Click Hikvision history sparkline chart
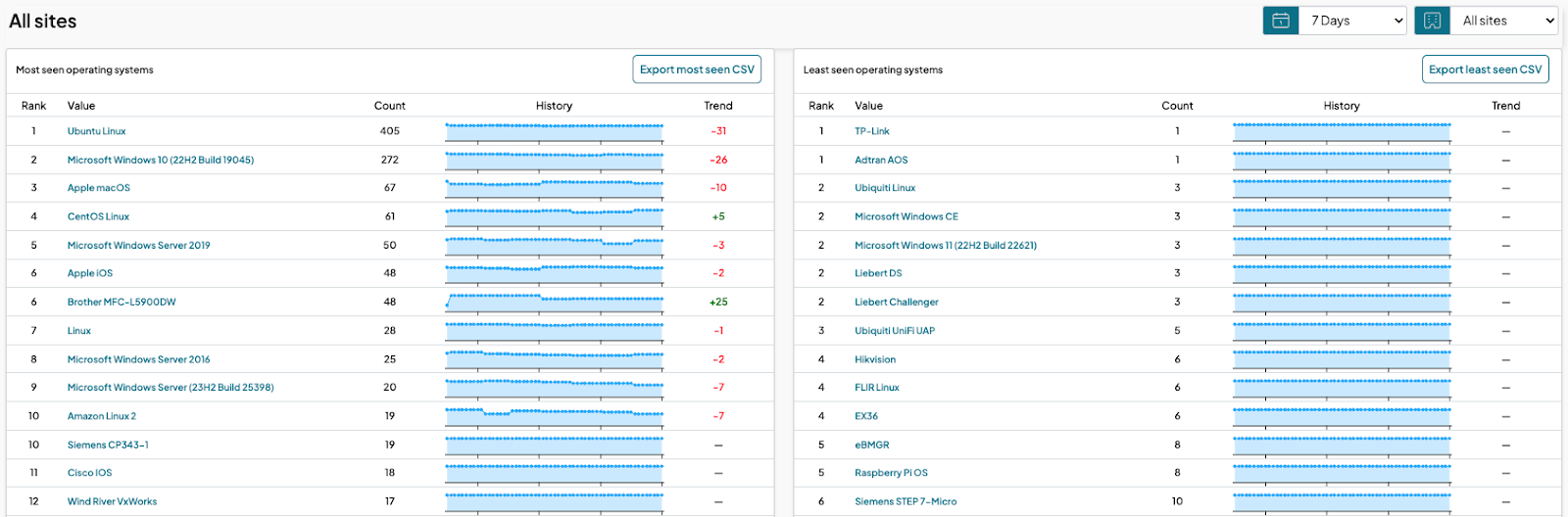 coord(1342,361)
